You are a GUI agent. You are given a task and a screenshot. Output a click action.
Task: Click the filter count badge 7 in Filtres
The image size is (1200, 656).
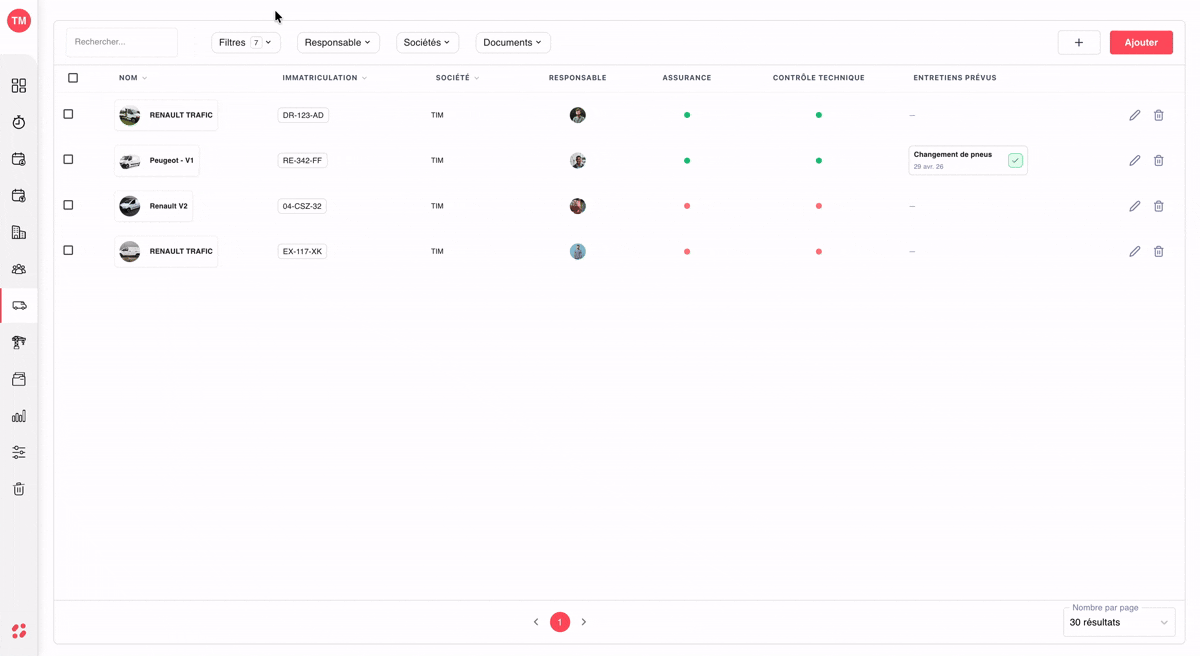click(256, 43)
